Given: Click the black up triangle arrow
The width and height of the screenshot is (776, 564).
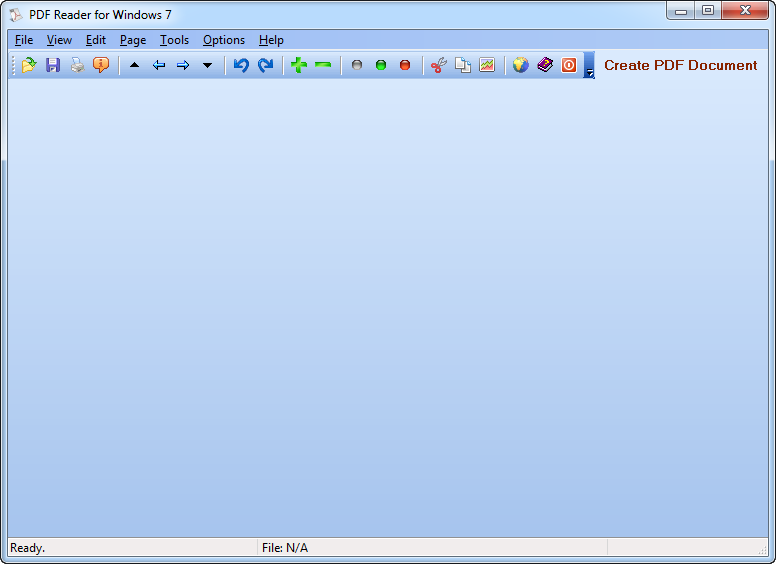Looking at the screenshot, I should pos(134,65).
